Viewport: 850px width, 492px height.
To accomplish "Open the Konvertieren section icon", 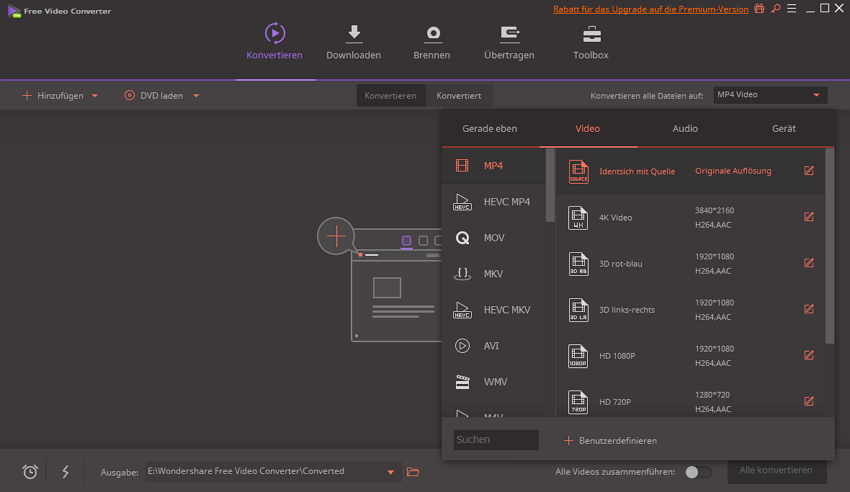I will click(275, 33).
